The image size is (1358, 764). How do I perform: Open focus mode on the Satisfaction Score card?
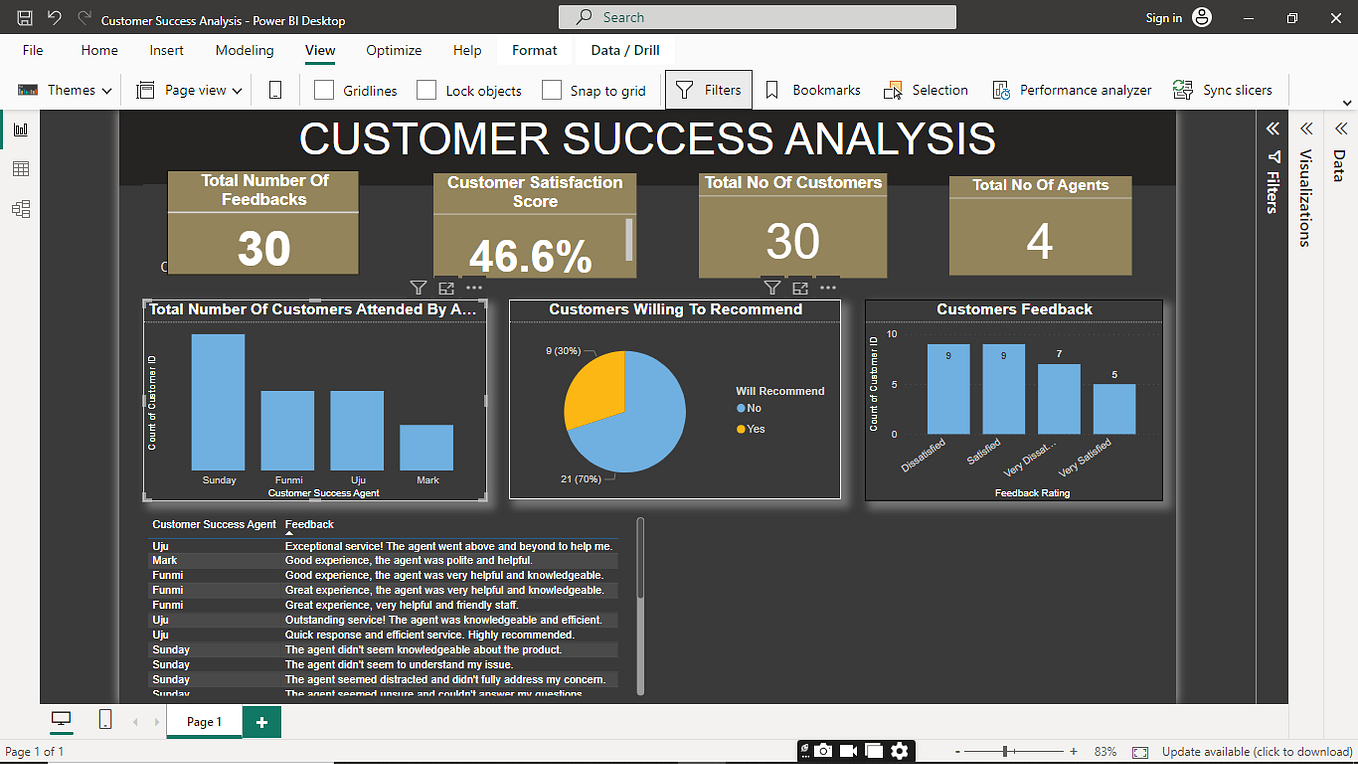coord(446,287)
